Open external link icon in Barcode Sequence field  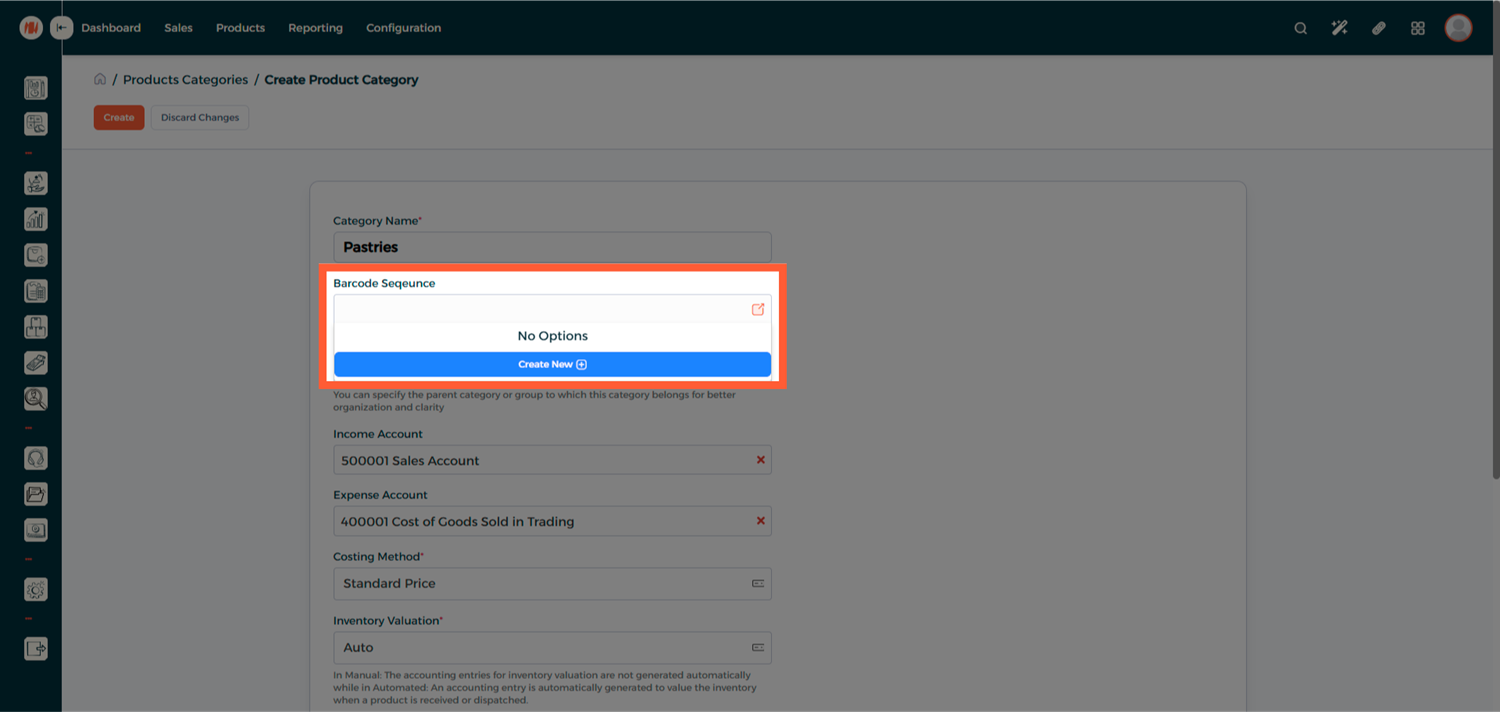[x=758, y=309]
